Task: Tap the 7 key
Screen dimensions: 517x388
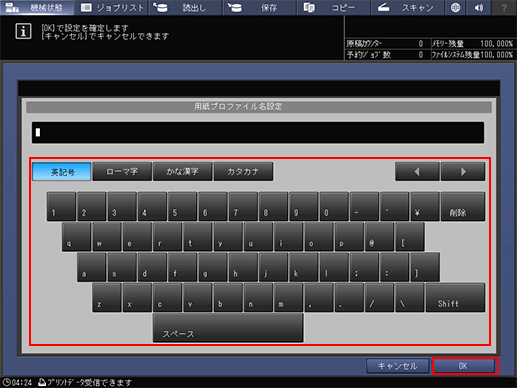Action: [x=243, y=206]
